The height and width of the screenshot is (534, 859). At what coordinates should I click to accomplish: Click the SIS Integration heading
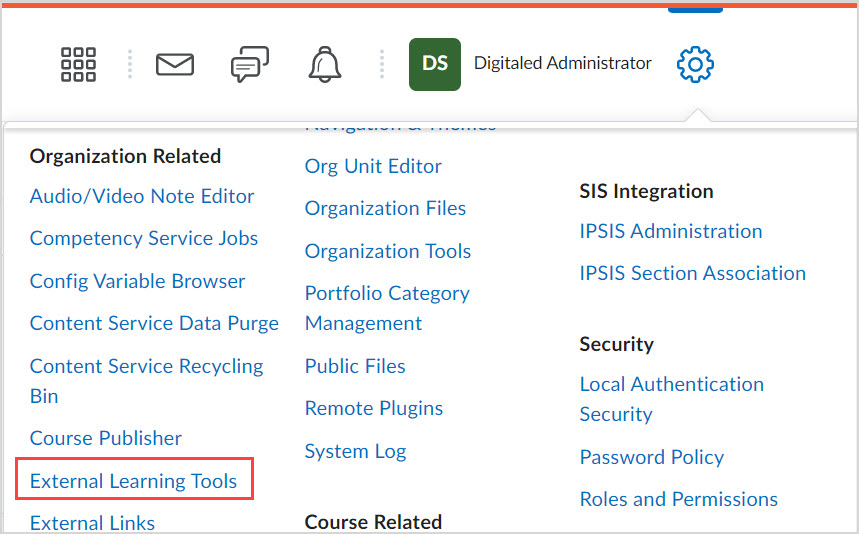click(646, 191)
